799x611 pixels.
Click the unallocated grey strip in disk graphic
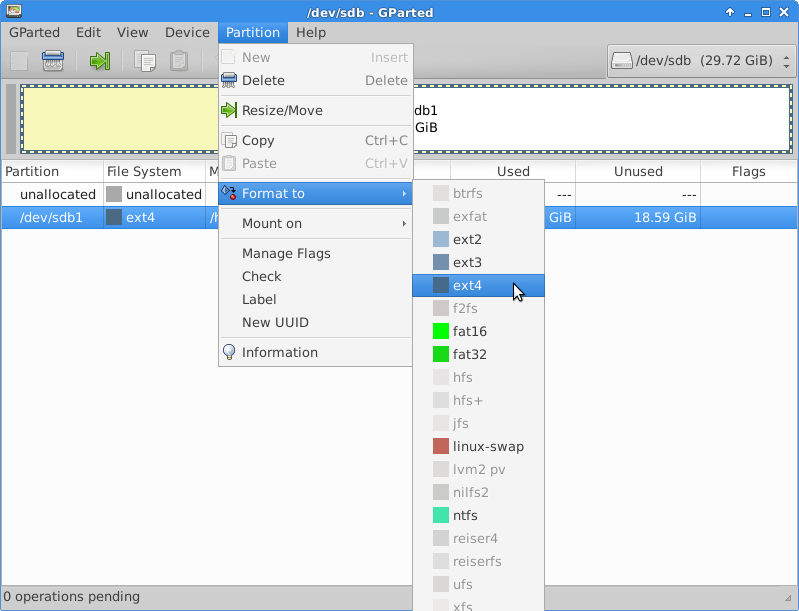(11, 119)
